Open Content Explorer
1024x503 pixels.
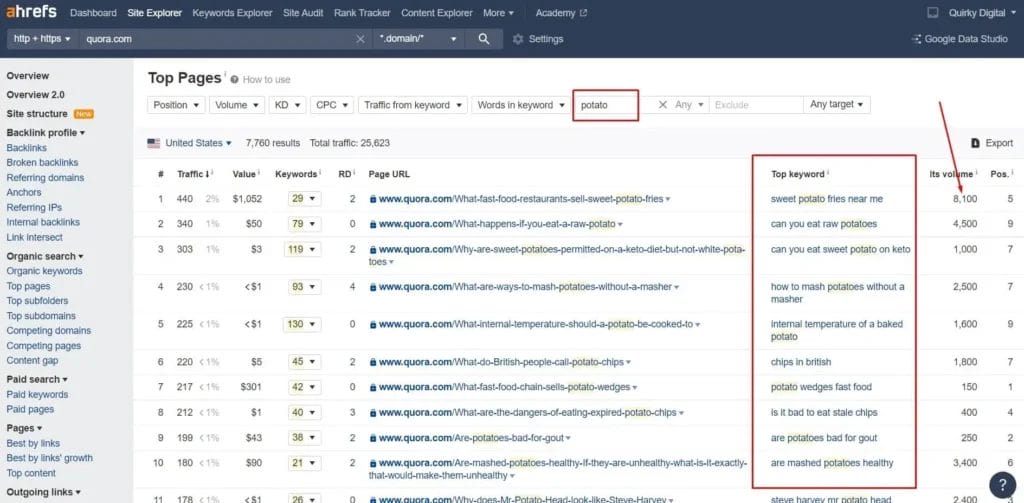437,12
